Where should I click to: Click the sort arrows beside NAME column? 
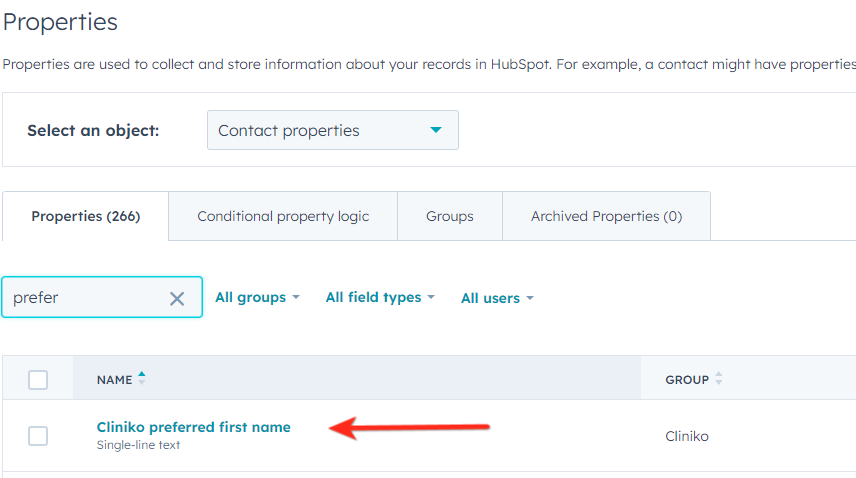point(142,378)
